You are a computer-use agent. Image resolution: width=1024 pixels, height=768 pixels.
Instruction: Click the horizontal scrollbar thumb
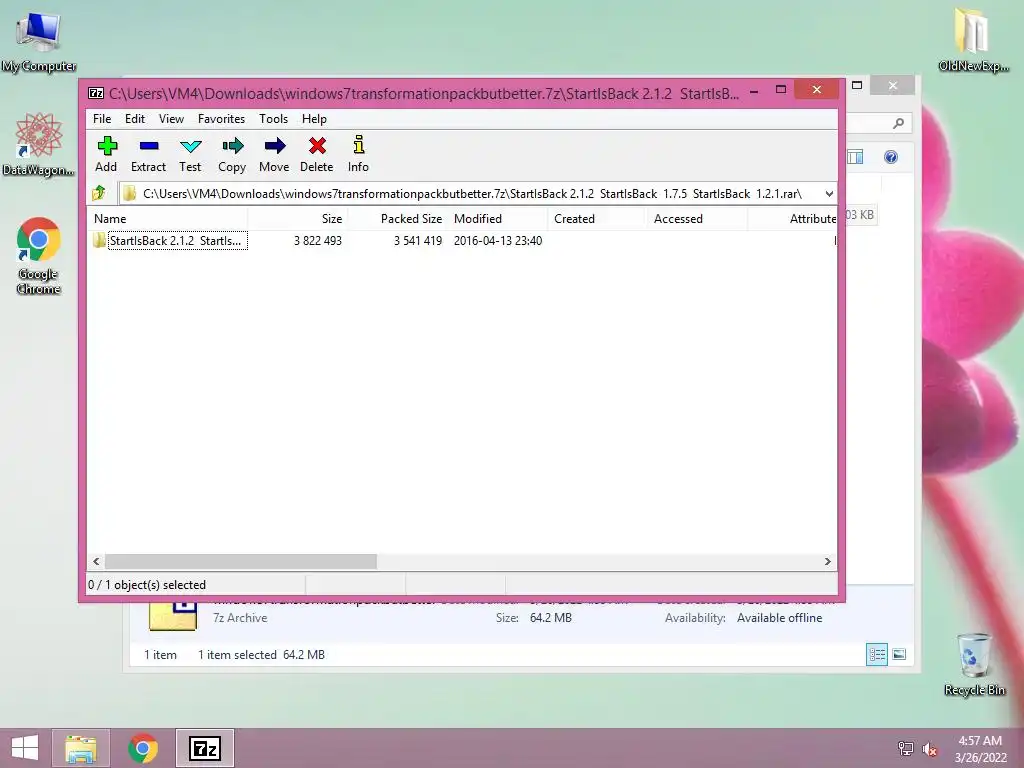[x=241, y=562]
